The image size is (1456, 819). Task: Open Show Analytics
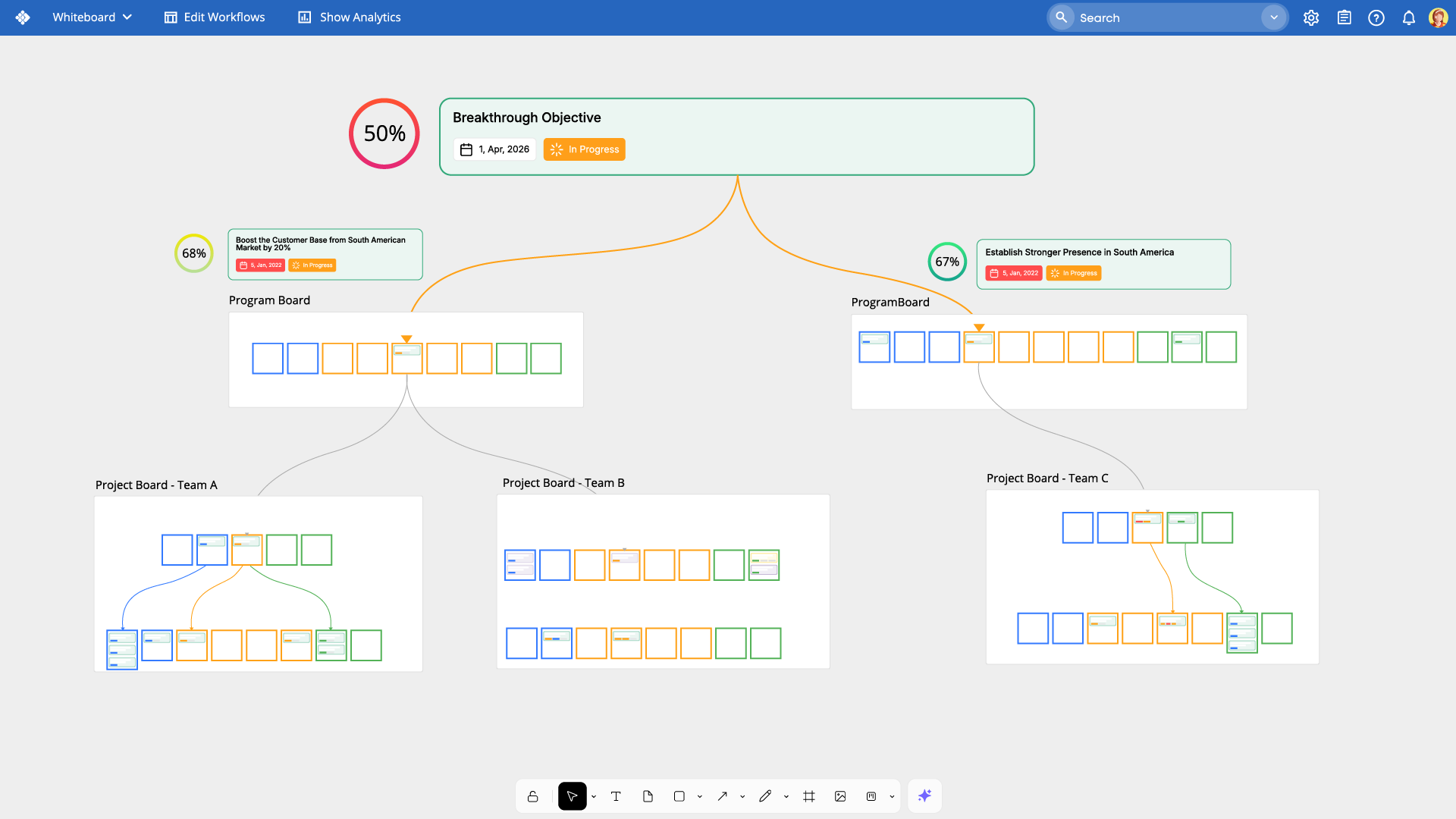click(350, 17)
